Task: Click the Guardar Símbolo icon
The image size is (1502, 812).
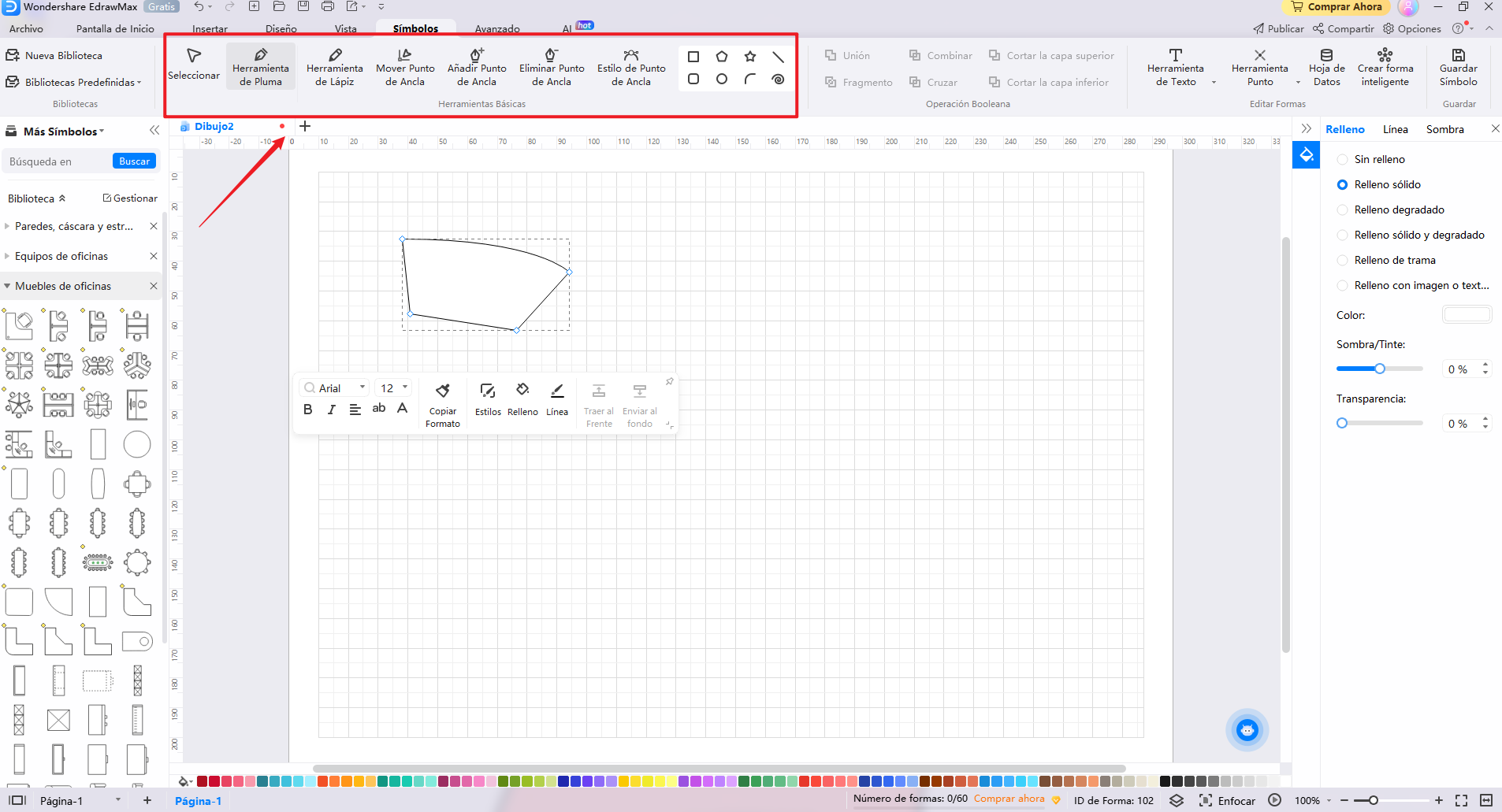Action: (x=1458, y=66)
